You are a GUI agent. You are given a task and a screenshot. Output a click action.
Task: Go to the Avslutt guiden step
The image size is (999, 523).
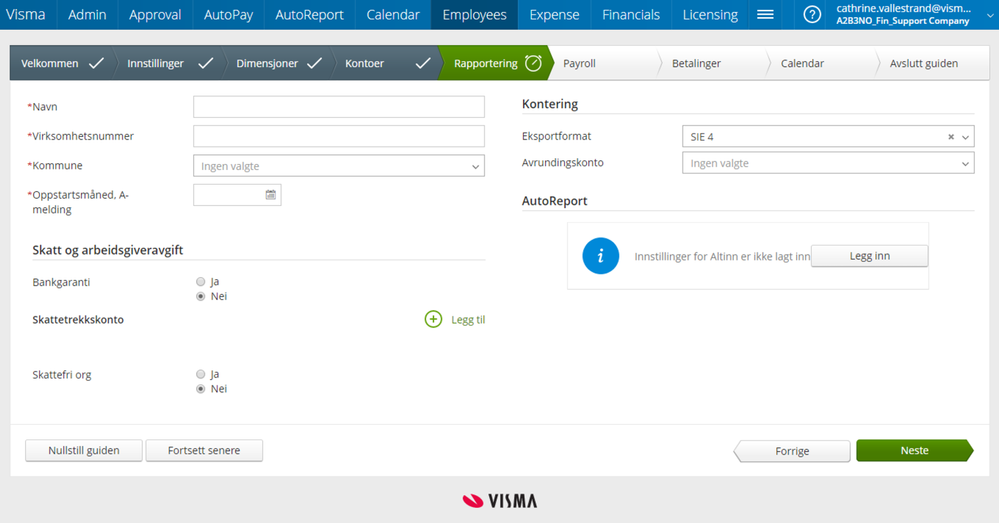coord(931,63)
